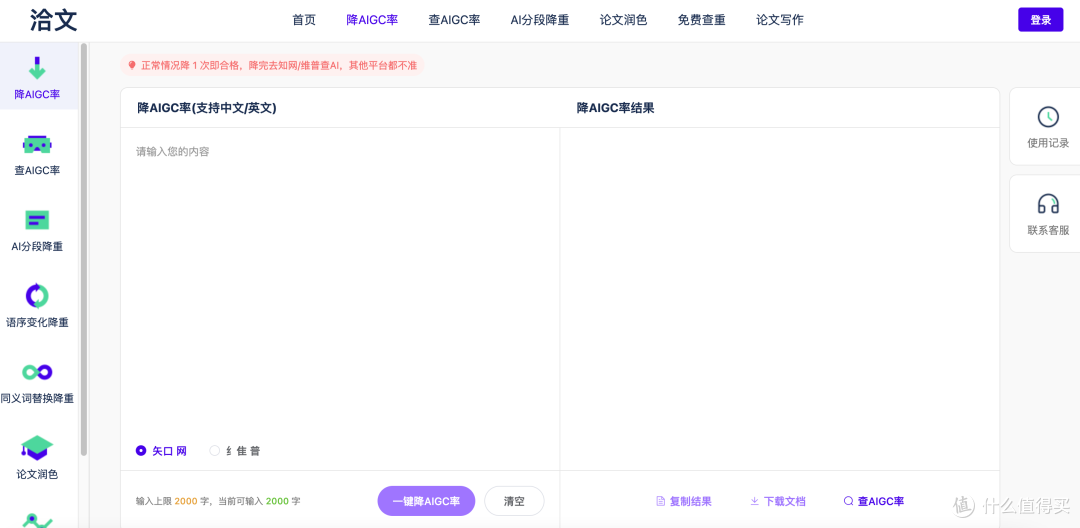Click the red notice about 知网/维普查AI
The image size is (1080, 528).
273,65
